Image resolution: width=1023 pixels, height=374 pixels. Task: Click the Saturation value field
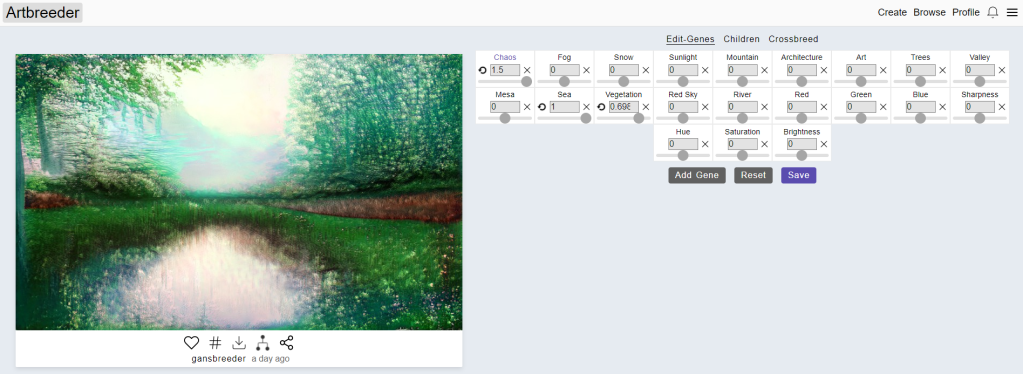[x=742, y=144]
